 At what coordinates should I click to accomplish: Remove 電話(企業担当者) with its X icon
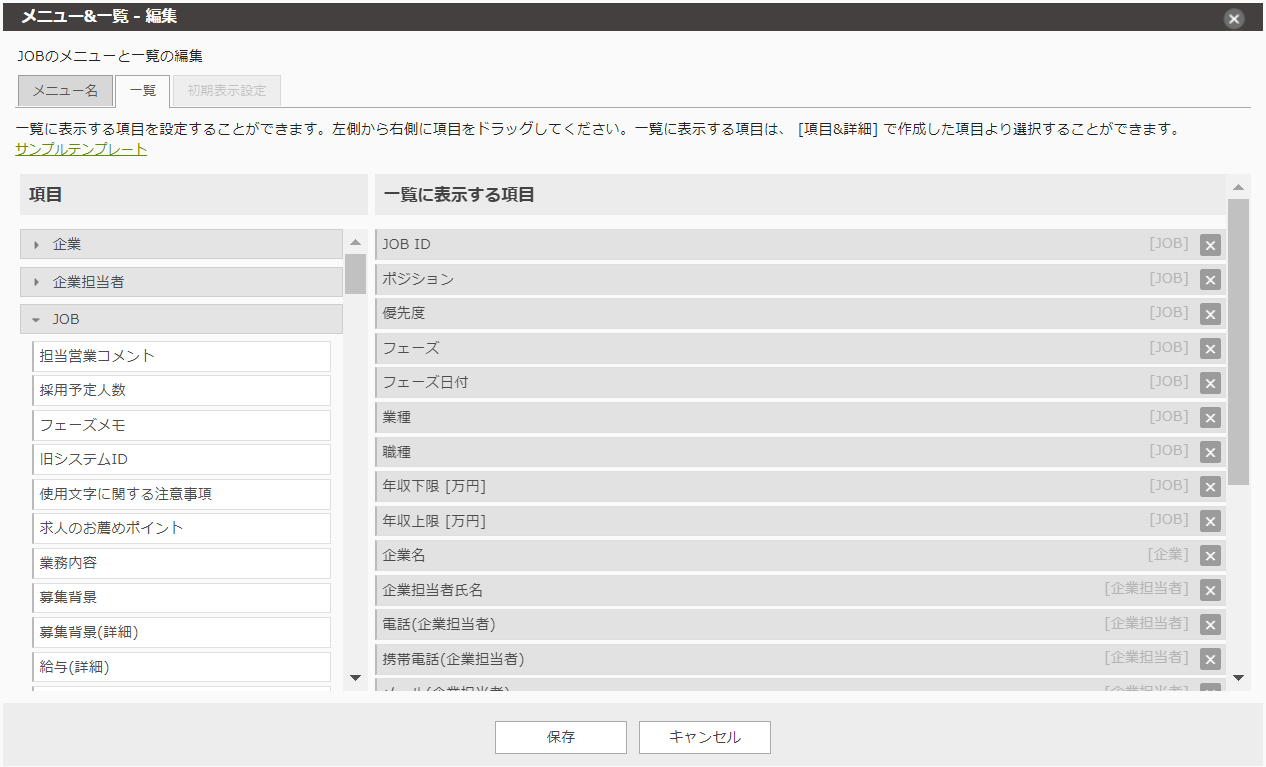(1210, 625)
